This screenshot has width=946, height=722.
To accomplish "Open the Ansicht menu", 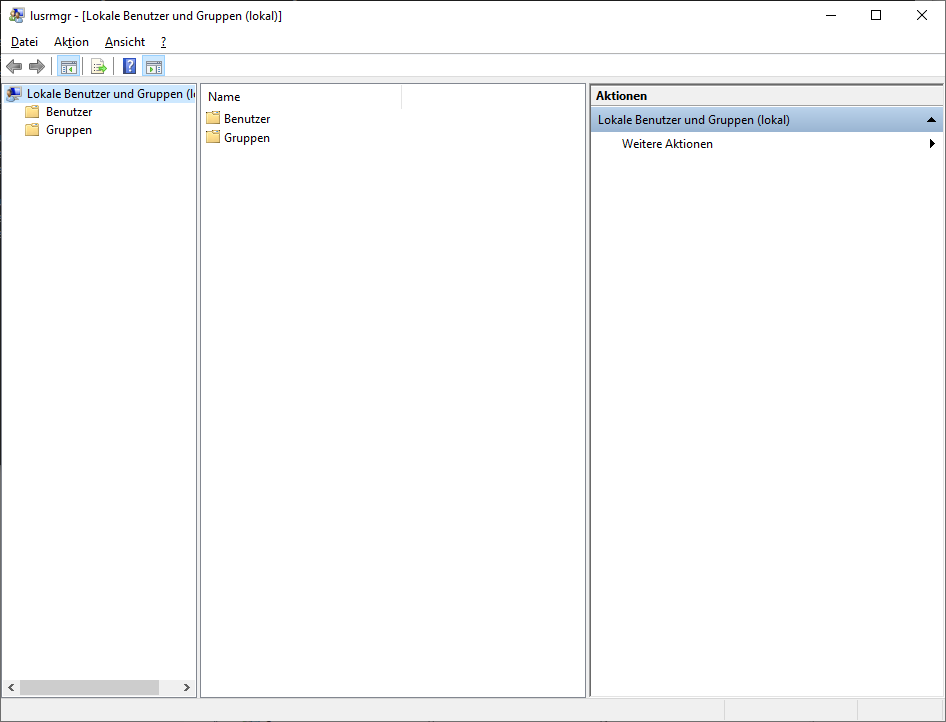I will pos(125,42).
